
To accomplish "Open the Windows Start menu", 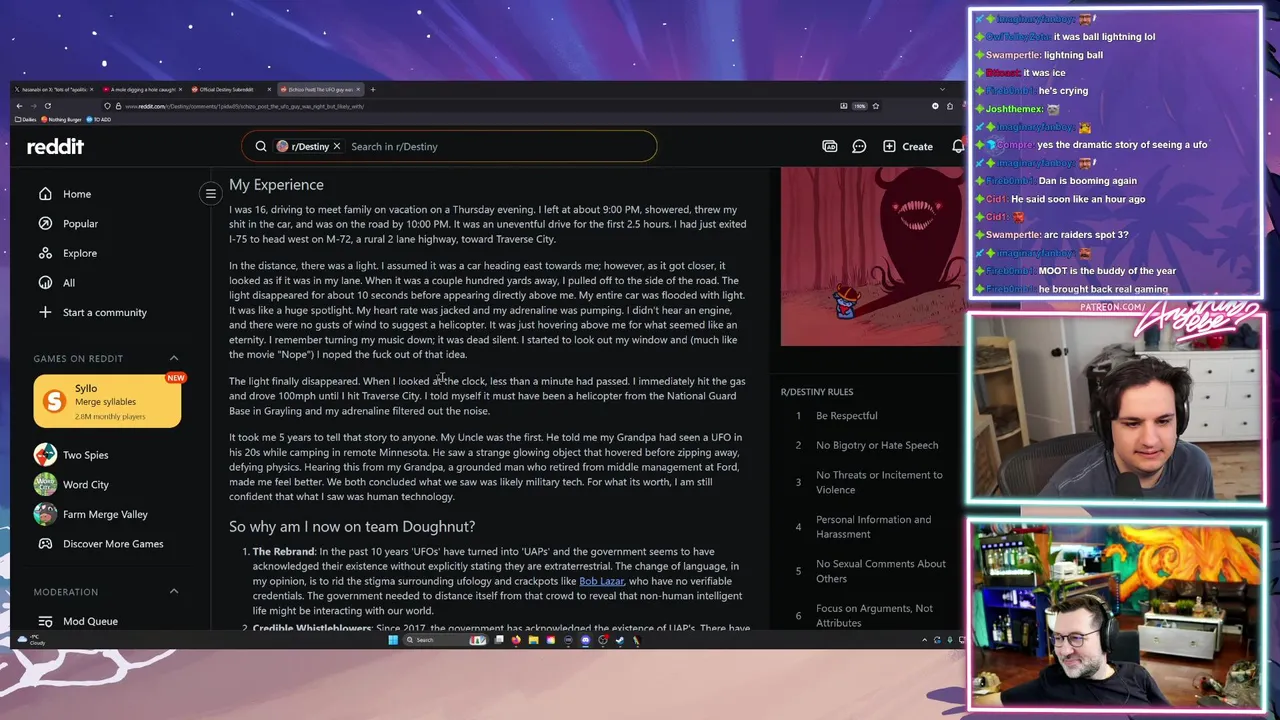I will click(x=393, y=640).
